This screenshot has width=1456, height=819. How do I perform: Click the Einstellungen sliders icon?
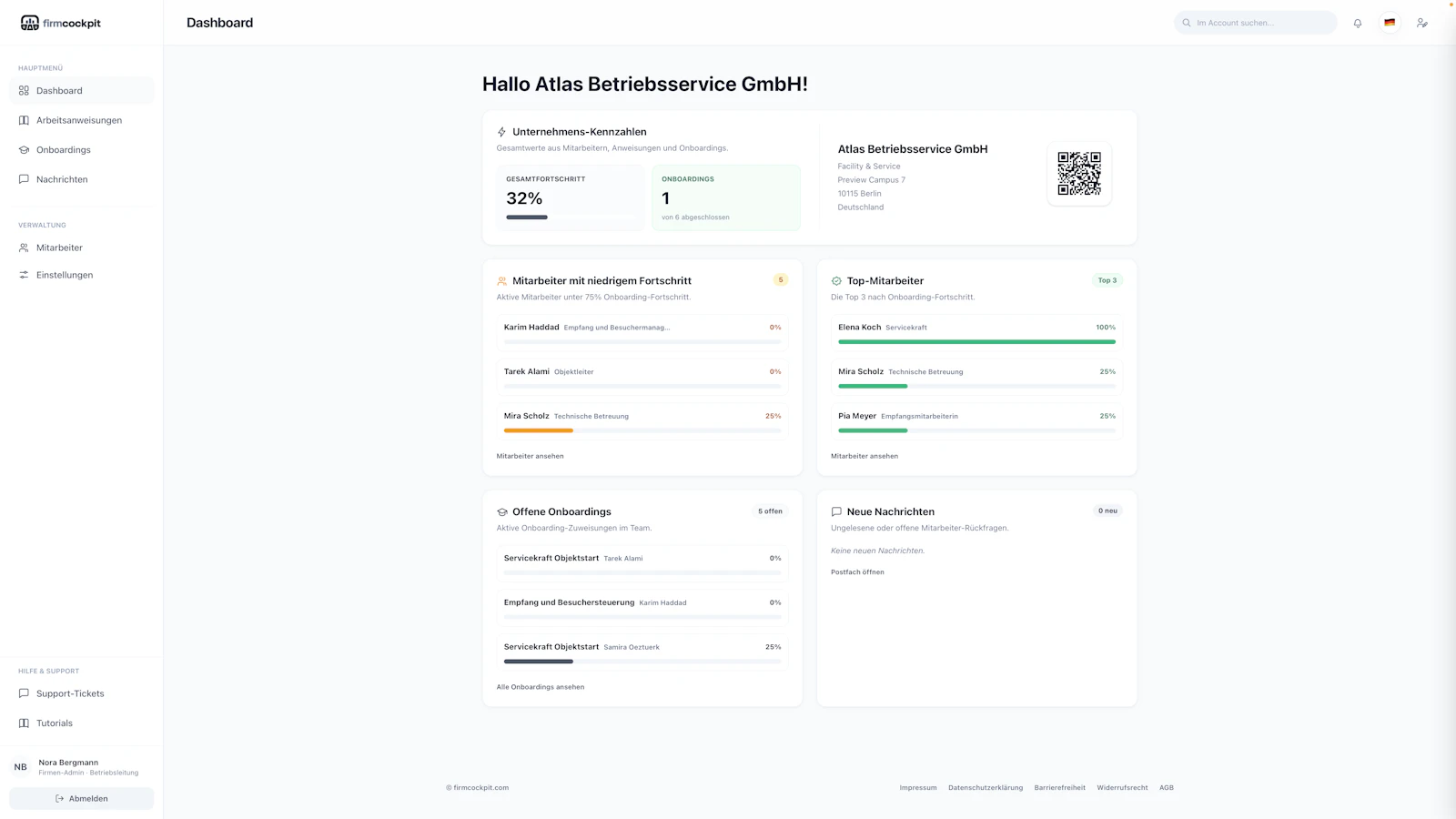(x=24, y=275)
